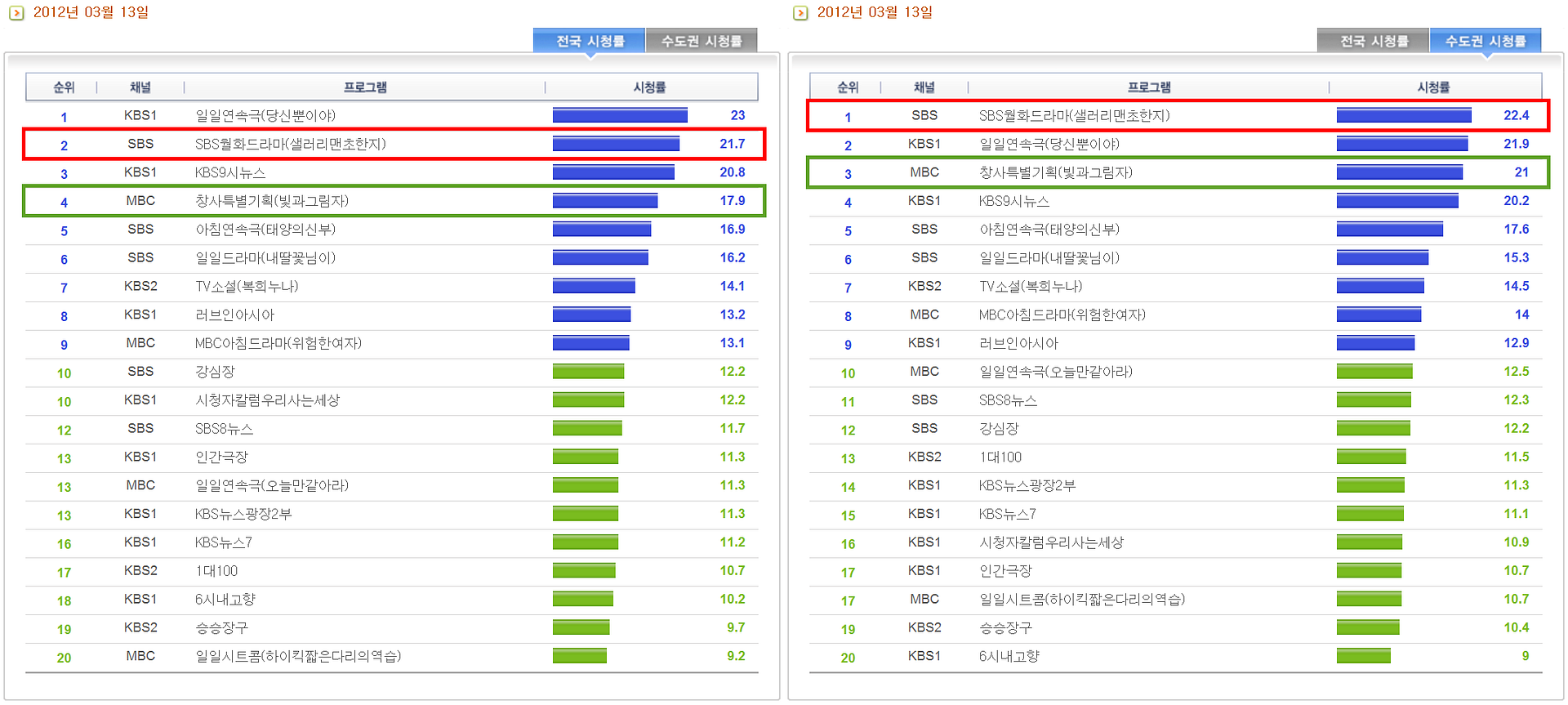
Task: Click SBS월화드라마(샐러리맨초한지) with rating 22.4
Action: (1074, 115)
